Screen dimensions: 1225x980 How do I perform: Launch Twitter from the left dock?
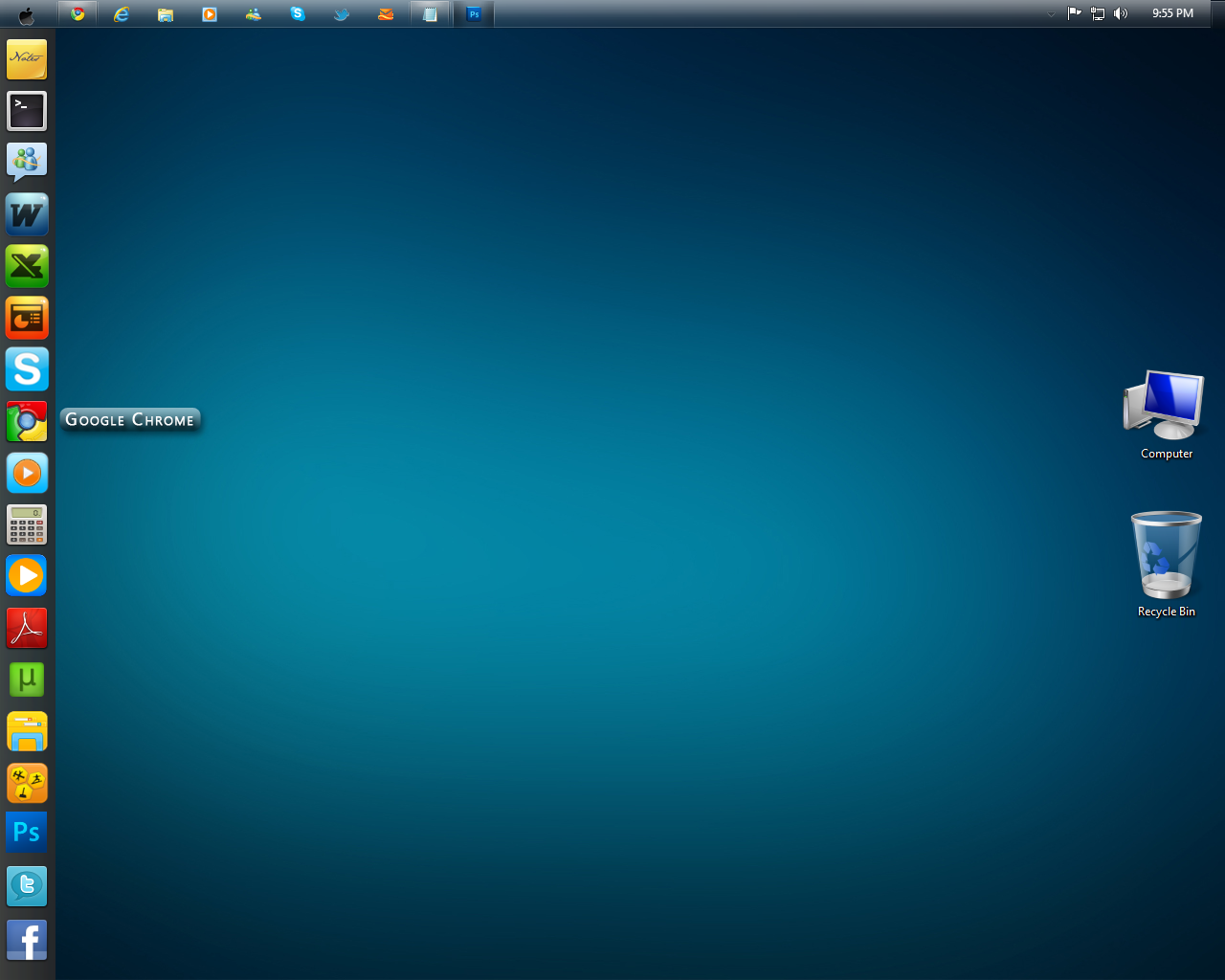click(x=26, y=886)
